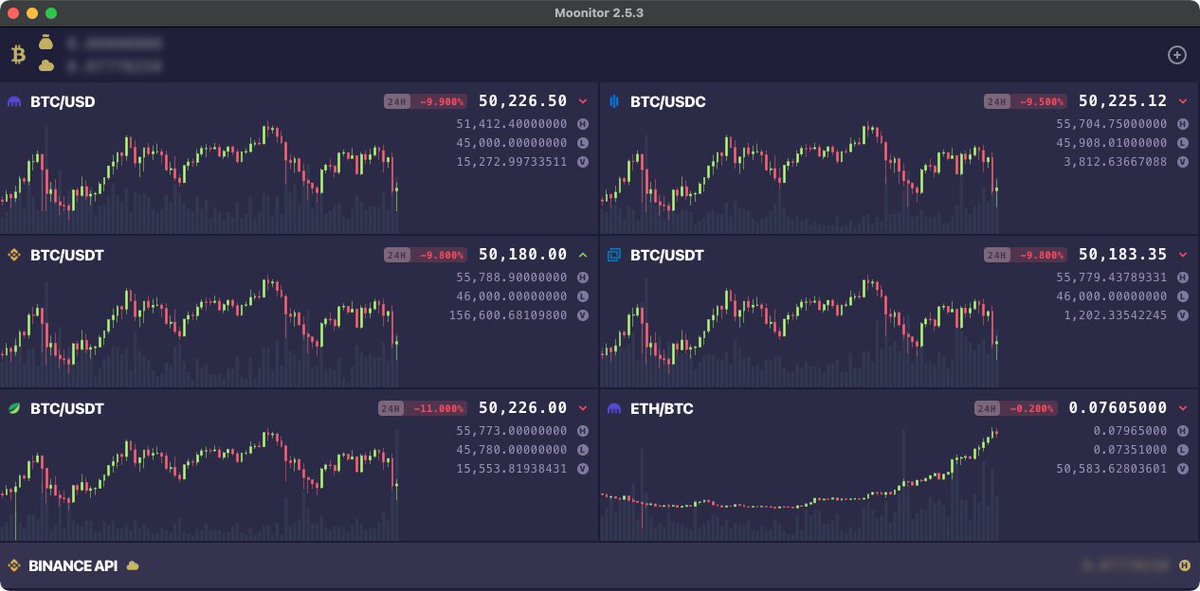Click the 24H badge on the BTC/USDC panel
Image resolution: width=1200 pixels, height=591 pixels.
(x=997, y=102)
